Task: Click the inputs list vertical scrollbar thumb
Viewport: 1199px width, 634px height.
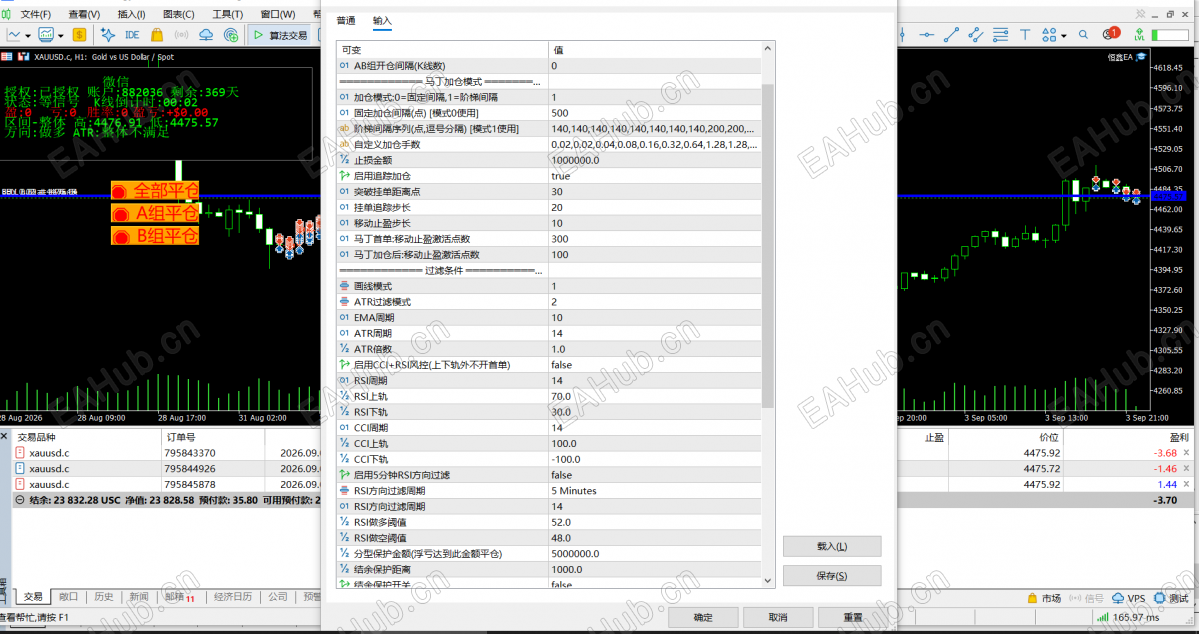Action: [768, 245]
